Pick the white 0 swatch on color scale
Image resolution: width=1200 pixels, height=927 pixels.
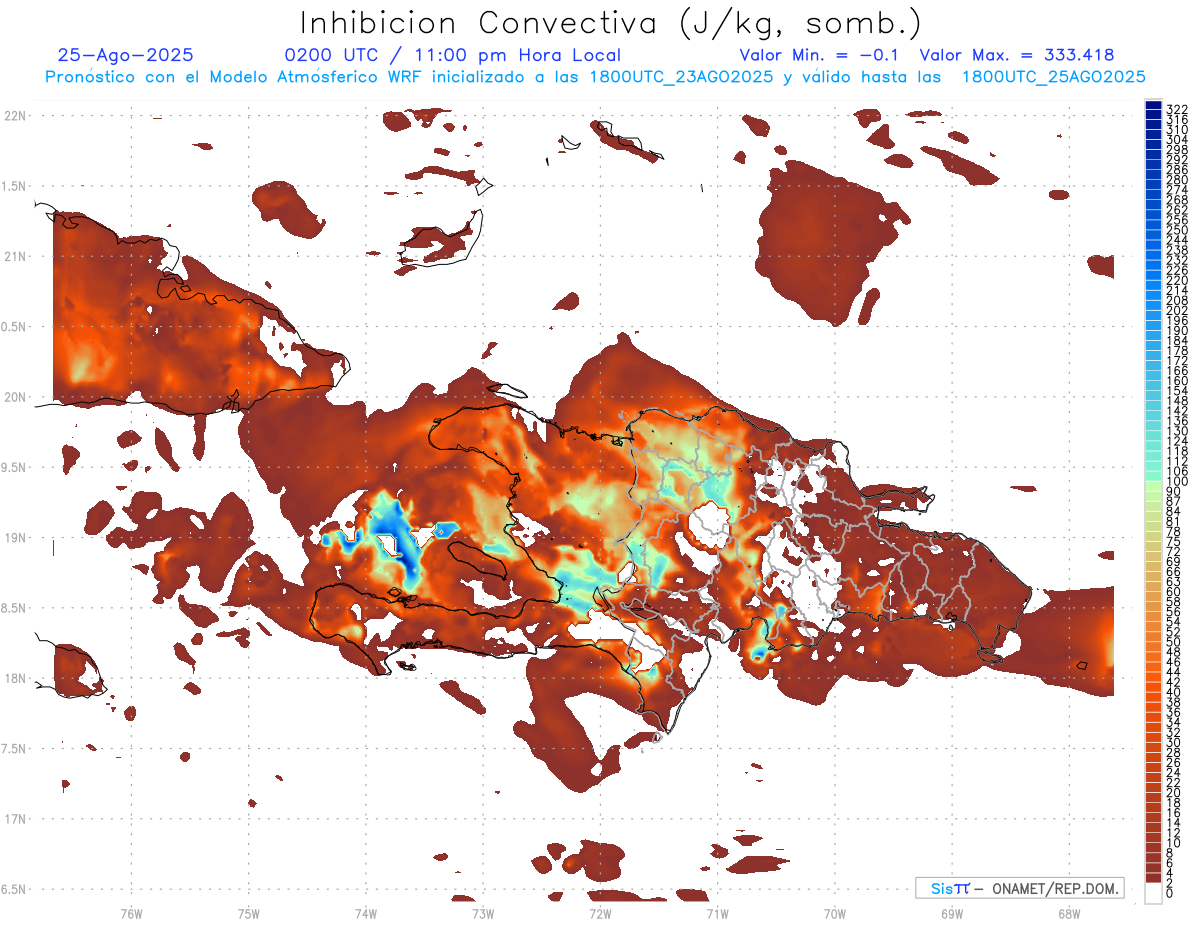[1153, 894]
